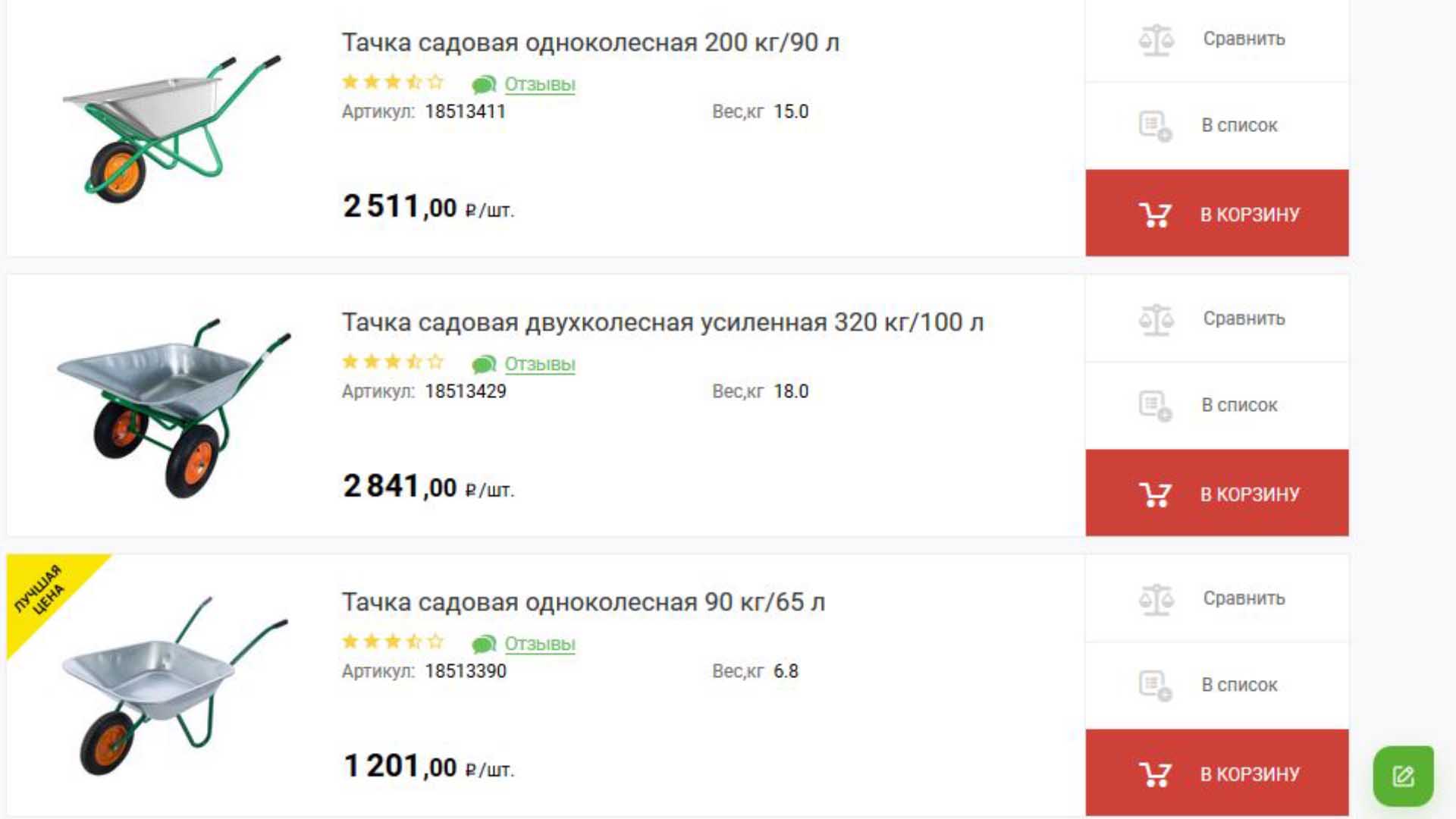Click the one-wheel 200 кг wheelbarrow product image
Screen dimensions: 1456x819
[171, 127]
